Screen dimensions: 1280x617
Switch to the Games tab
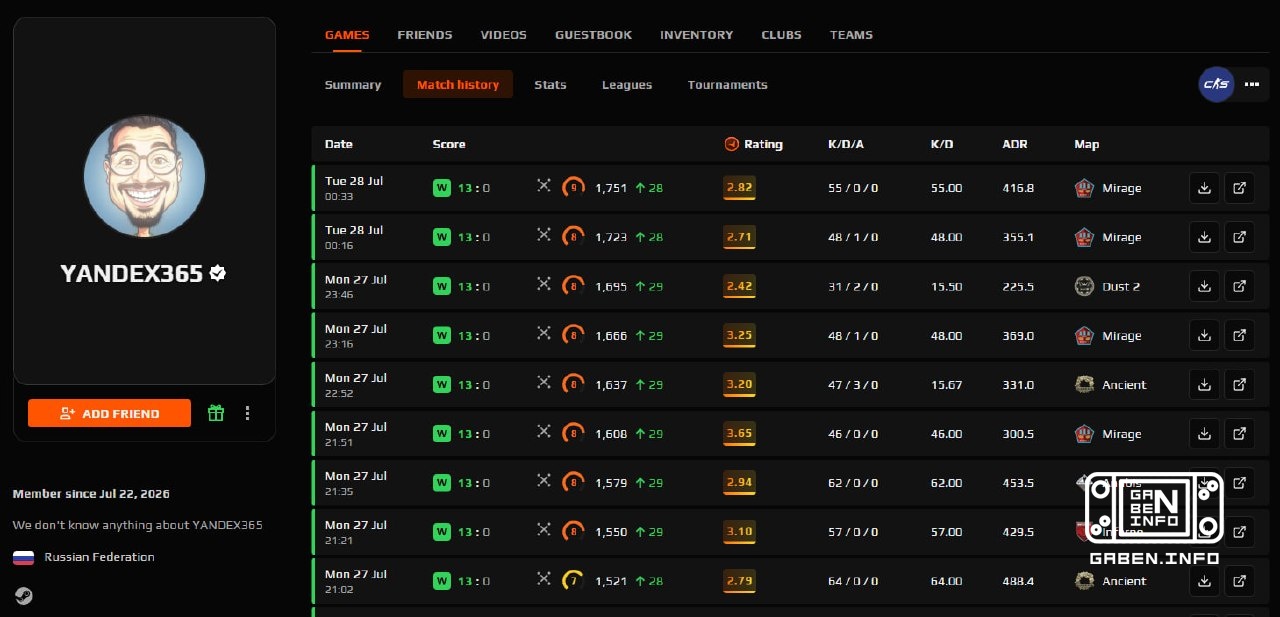coord(347,35)
